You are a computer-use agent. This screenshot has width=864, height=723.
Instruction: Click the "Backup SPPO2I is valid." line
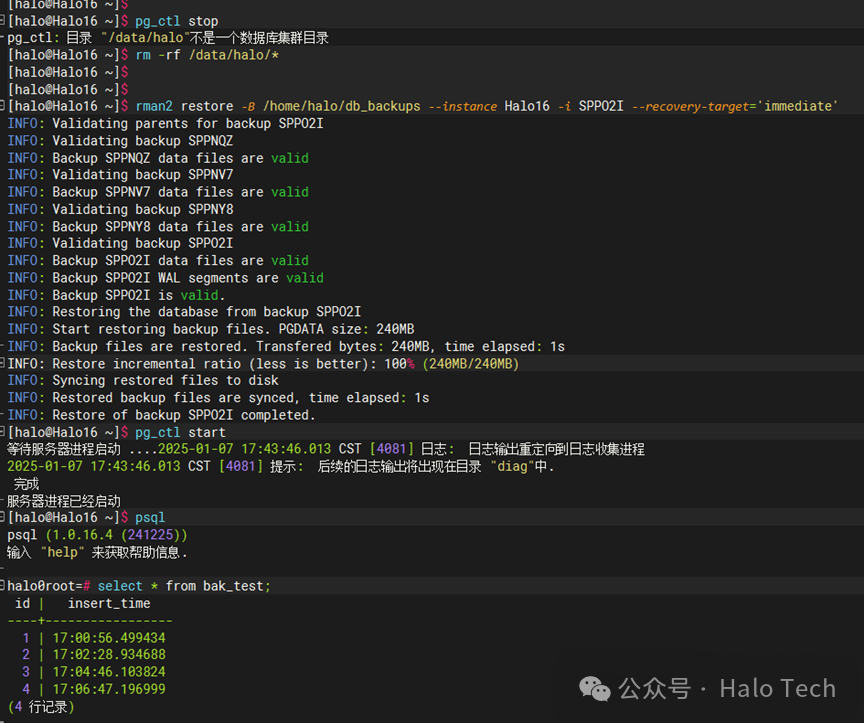[116, 295]
